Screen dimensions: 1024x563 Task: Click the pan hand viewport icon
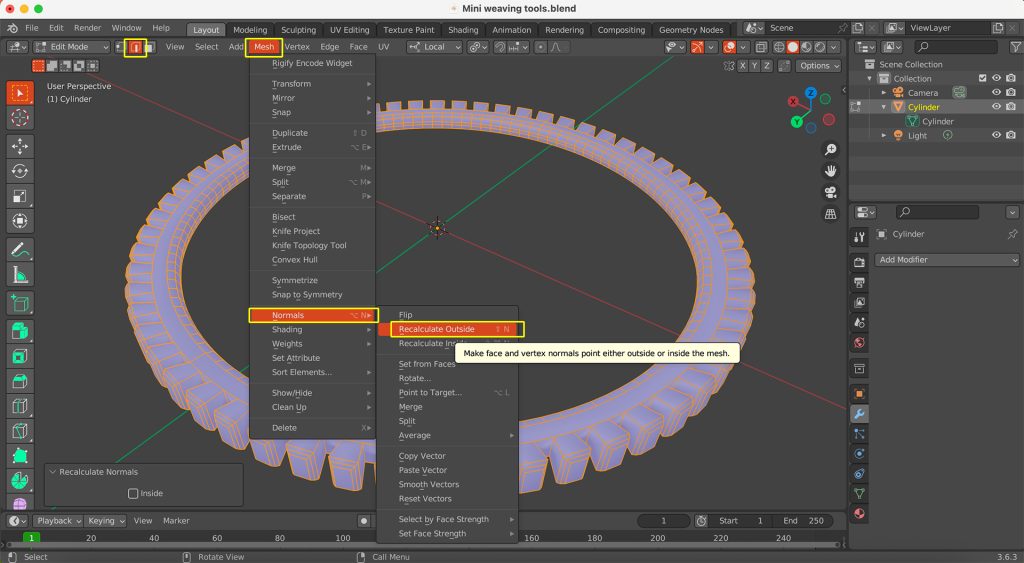click(831, 171)
